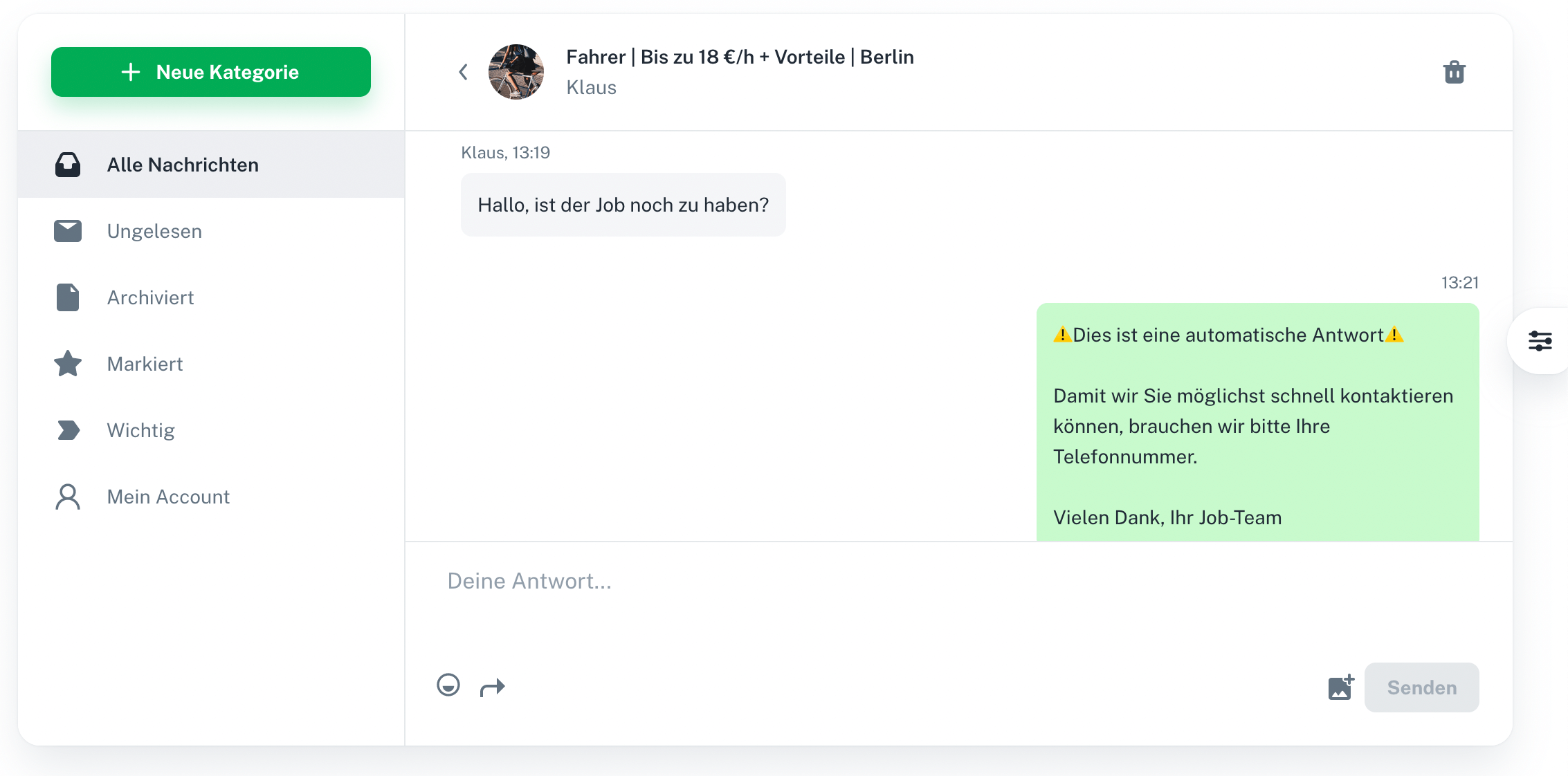This screenshot has width=1568, height=776.
Task: Click the star icon beside Markiert
Action: coord(68,364)
